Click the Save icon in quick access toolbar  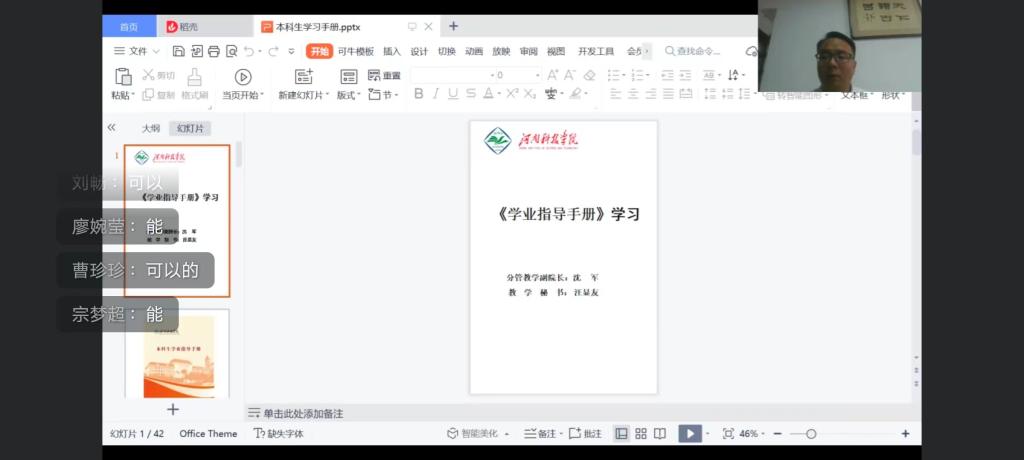click(x=178, y=51)
